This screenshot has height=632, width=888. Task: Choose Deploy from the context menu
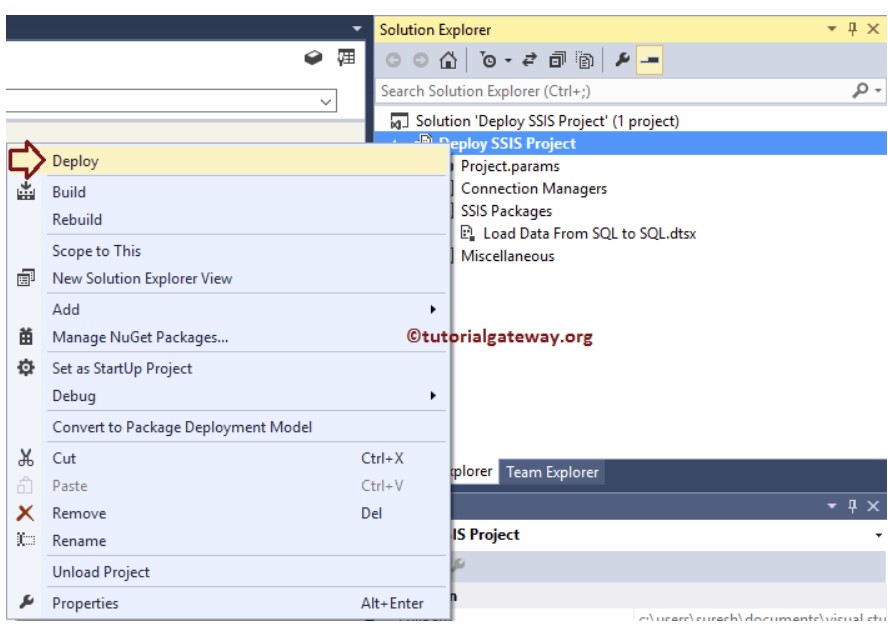coord(248,161)
